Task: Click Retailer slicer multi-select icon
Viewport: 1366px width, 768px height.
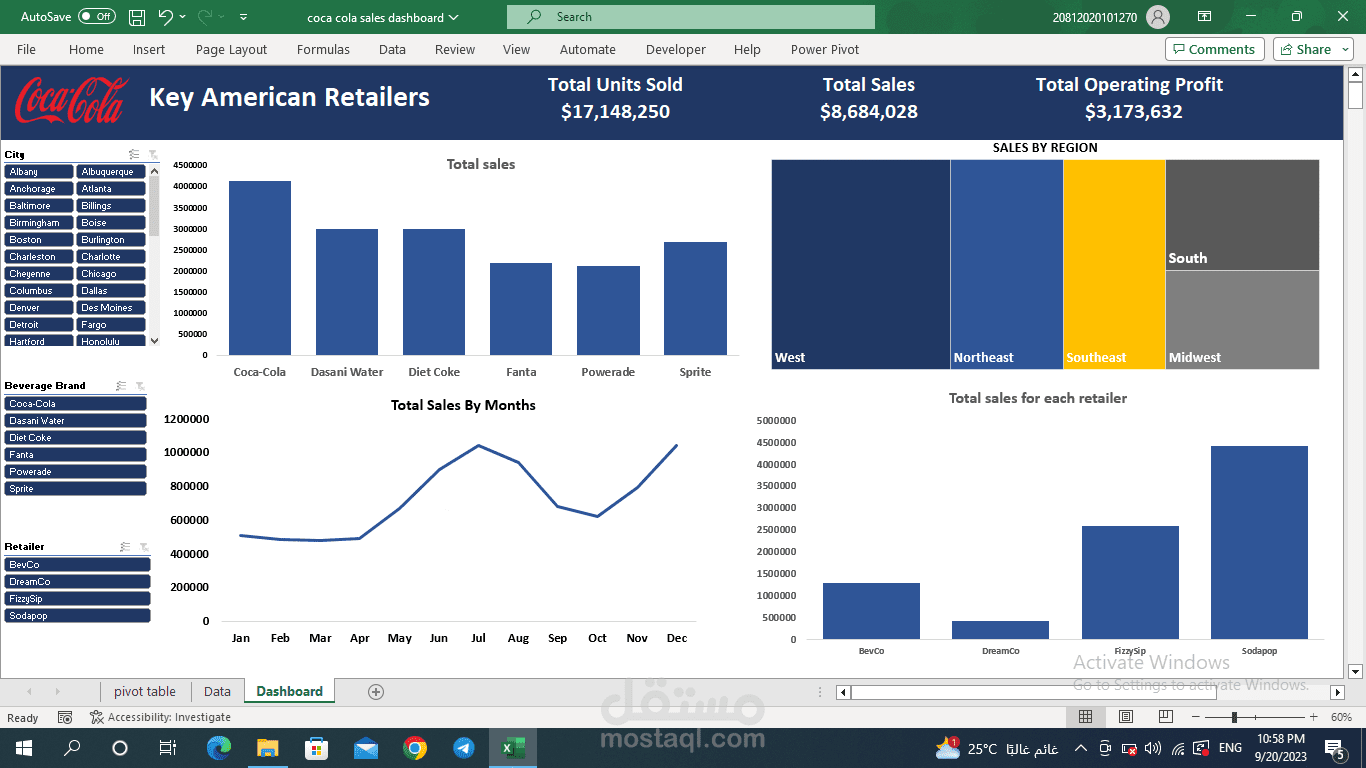Action: 125,546
